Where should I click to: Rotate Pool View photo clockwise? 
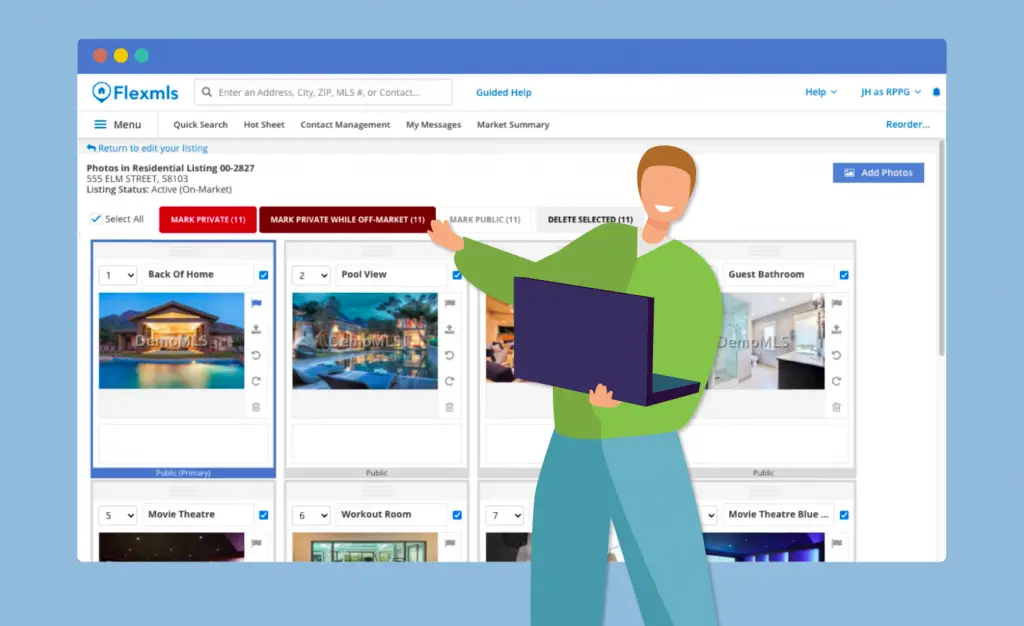tap(449, 381)
